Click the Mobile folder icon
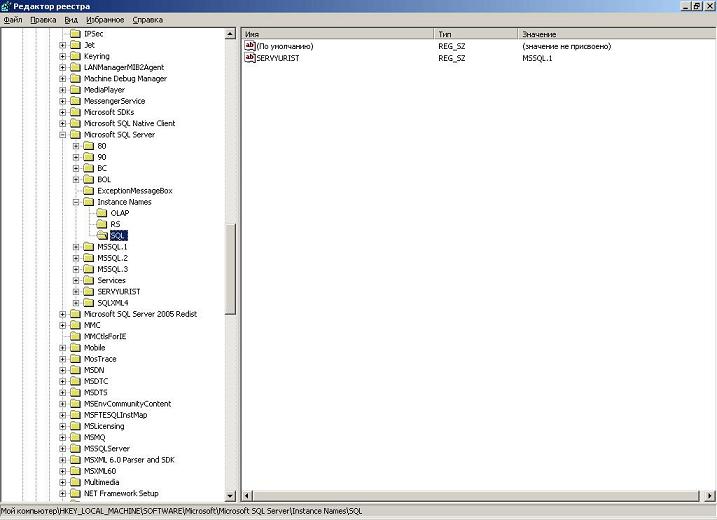Viewport: 717px width, 520px height. tap(75, 348)
